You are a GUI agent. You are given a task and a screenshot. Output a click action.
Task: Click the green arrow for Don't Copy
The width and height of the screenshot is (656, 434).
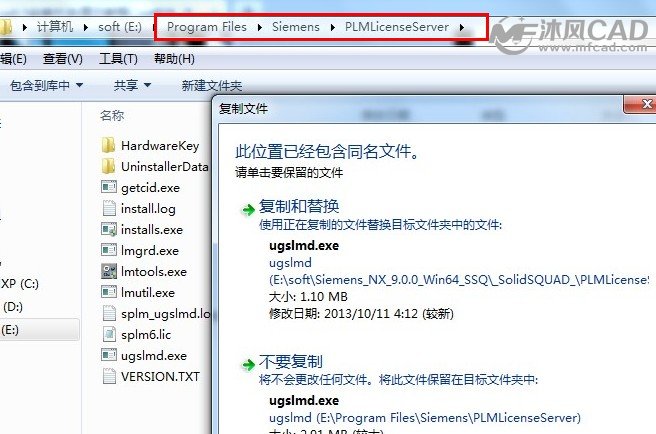(x=248, y=365)
